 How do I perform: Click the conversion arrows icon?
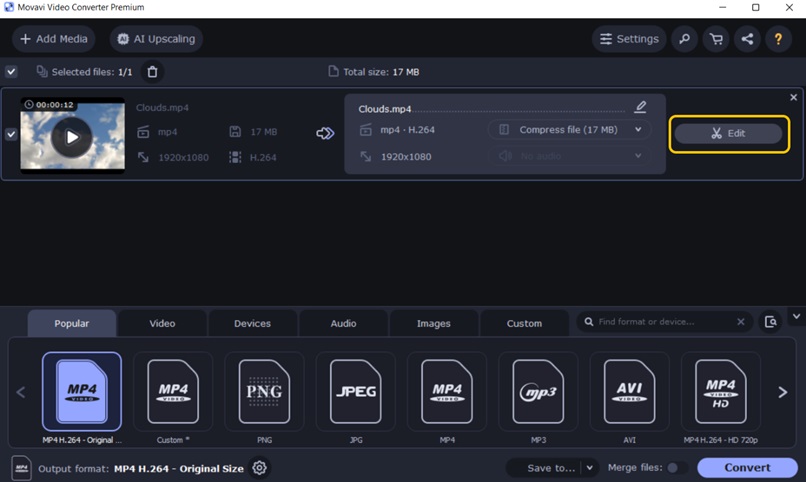click(325, 134)
